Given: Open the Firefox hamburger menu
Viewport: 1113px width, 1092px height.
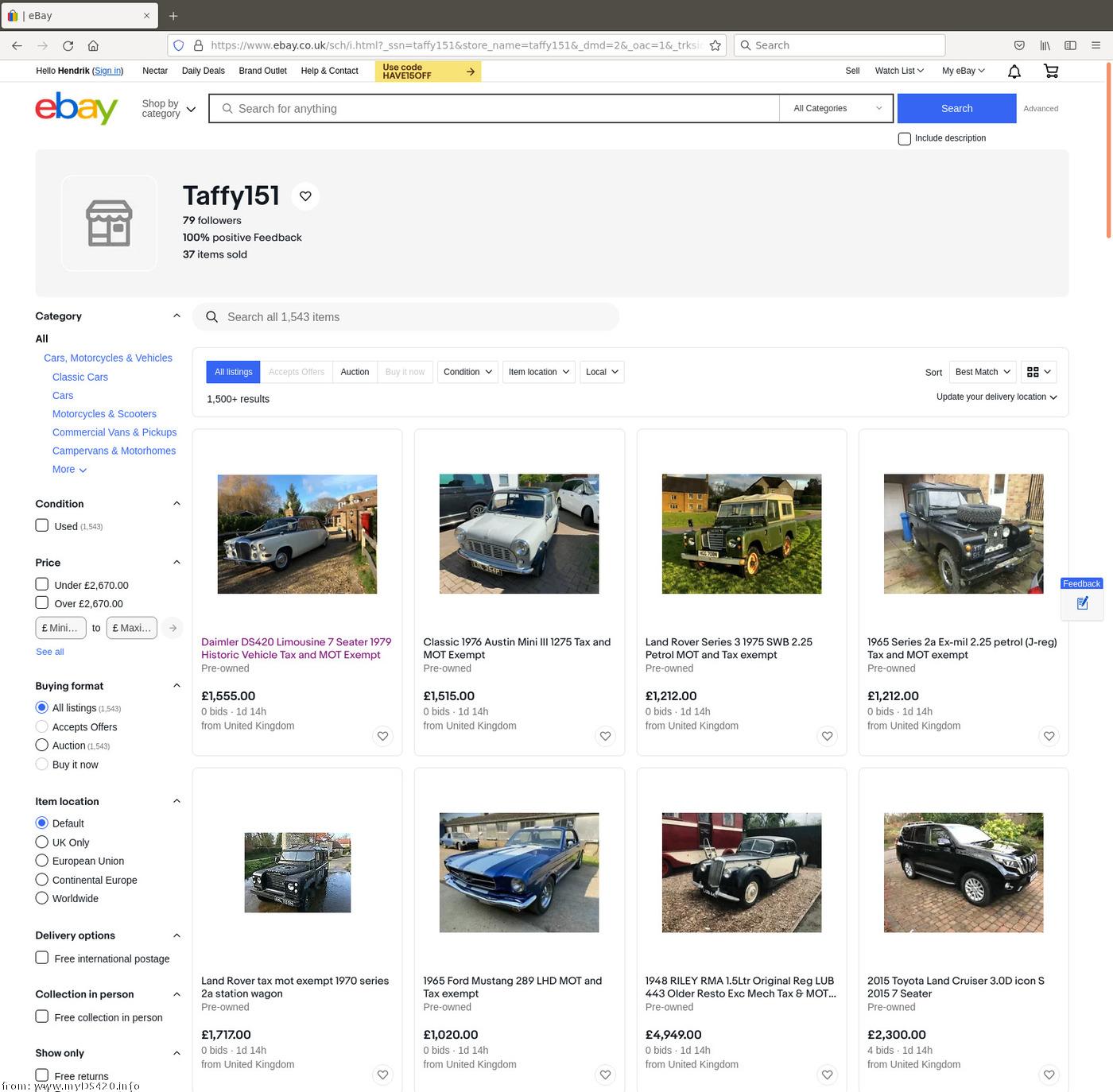Looking at the screenshot, I should [1096, 45].
